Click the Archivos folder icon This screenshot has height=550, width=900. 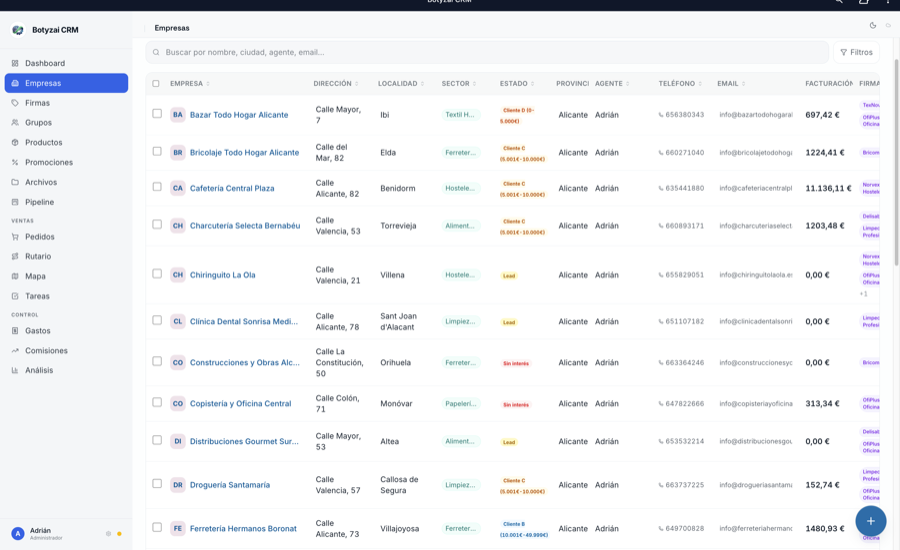[x=15, y=182]
